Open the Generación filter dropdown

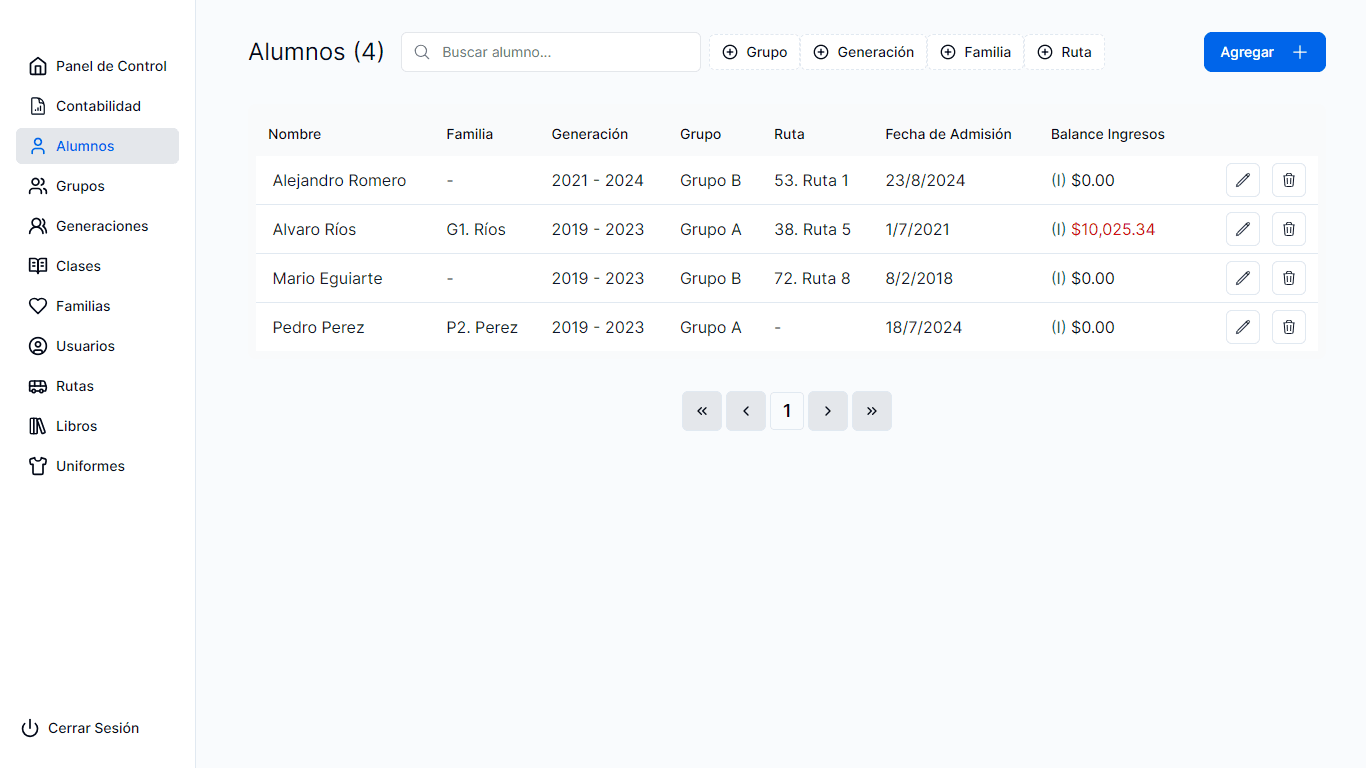(864, 52)
